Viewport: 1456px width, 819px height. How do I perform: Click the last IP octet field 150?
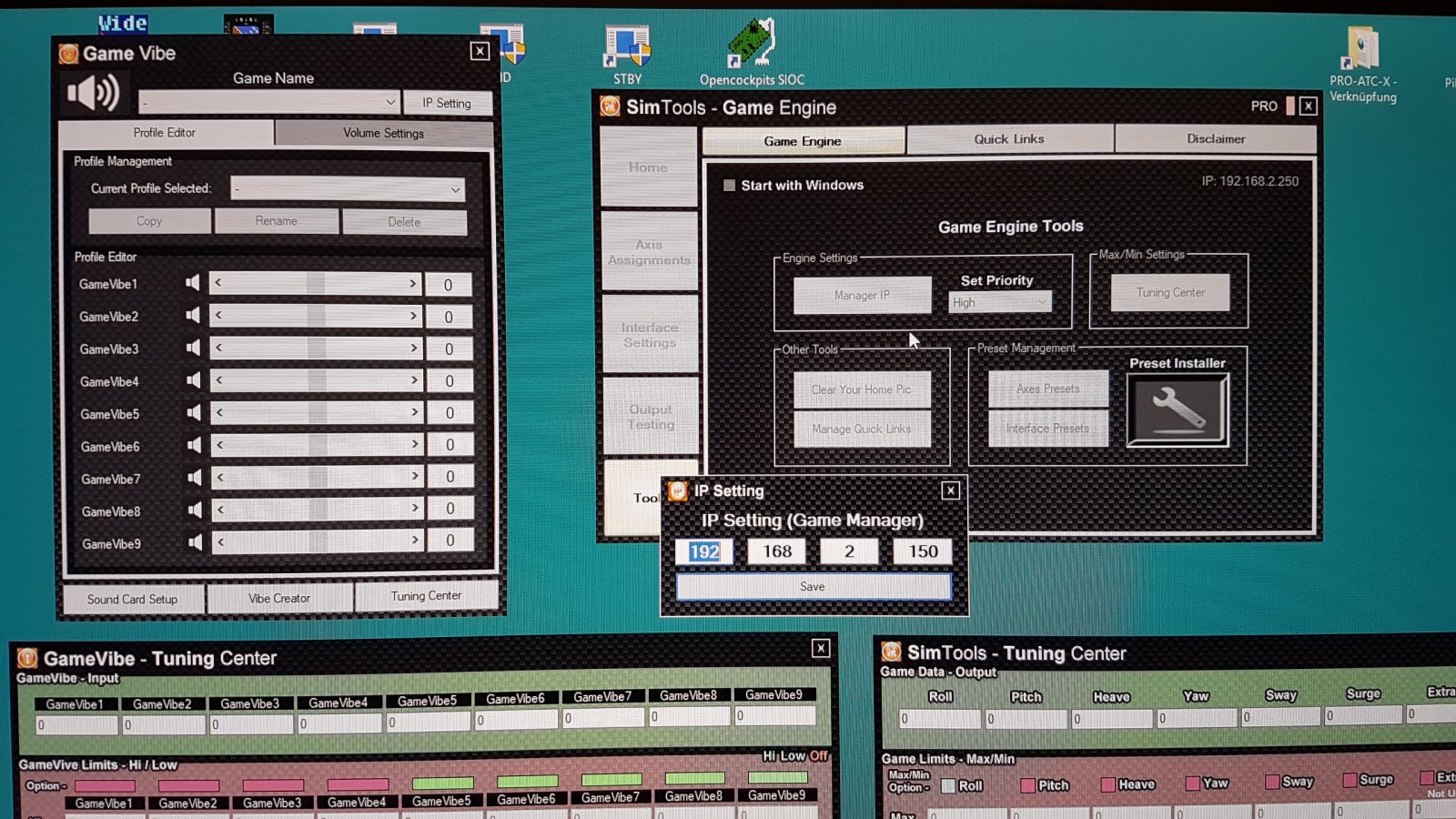coord(923,551)
